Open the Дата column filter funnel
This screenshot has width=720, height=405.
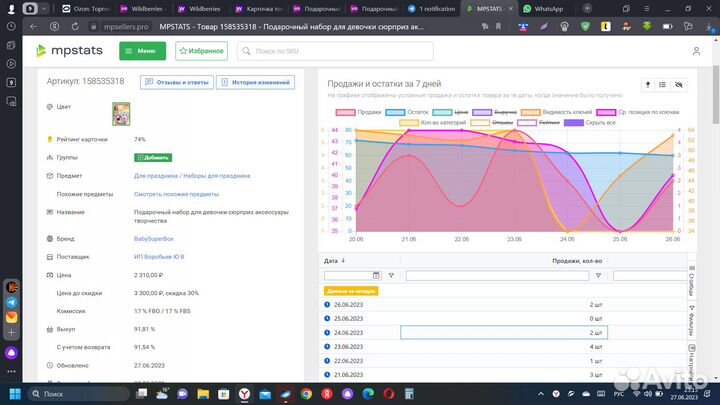[391, 276]
